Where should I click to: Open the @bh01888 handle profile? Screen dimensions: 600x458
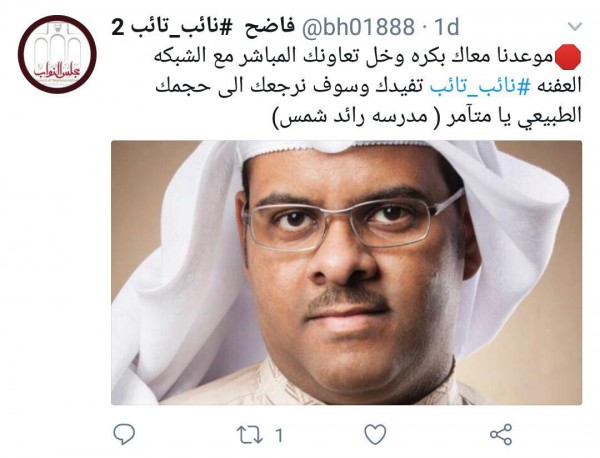point(359,28)
